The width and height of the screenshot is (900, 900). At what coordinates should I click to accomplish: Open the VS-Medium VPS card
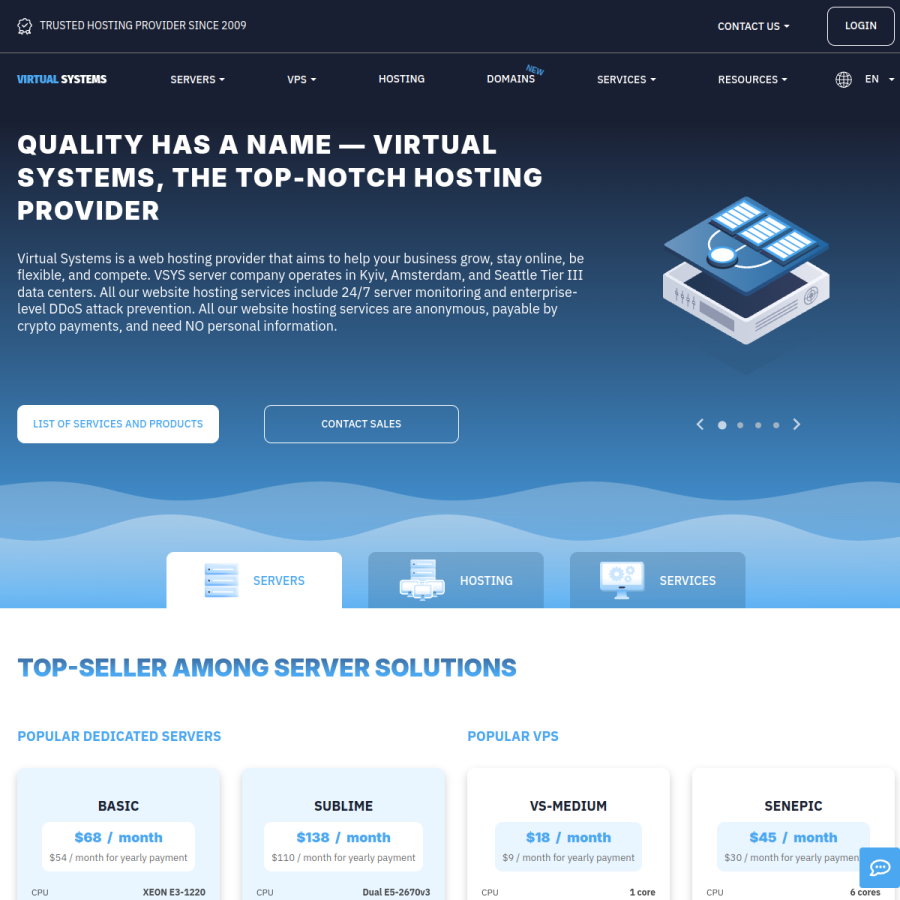click(568, 834)
